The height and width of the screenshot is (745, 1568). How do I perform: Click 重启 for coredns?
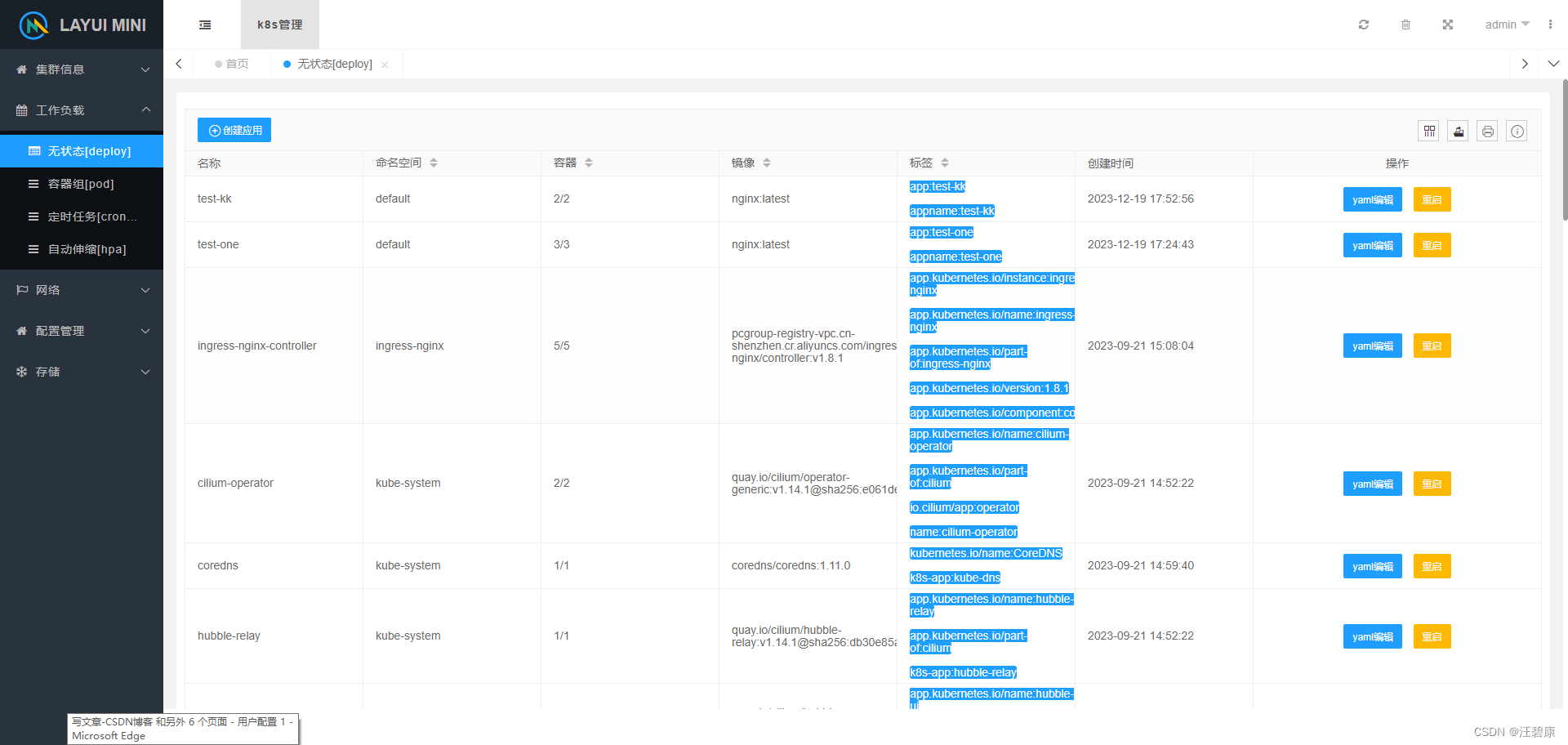(x=1432, y=566)
